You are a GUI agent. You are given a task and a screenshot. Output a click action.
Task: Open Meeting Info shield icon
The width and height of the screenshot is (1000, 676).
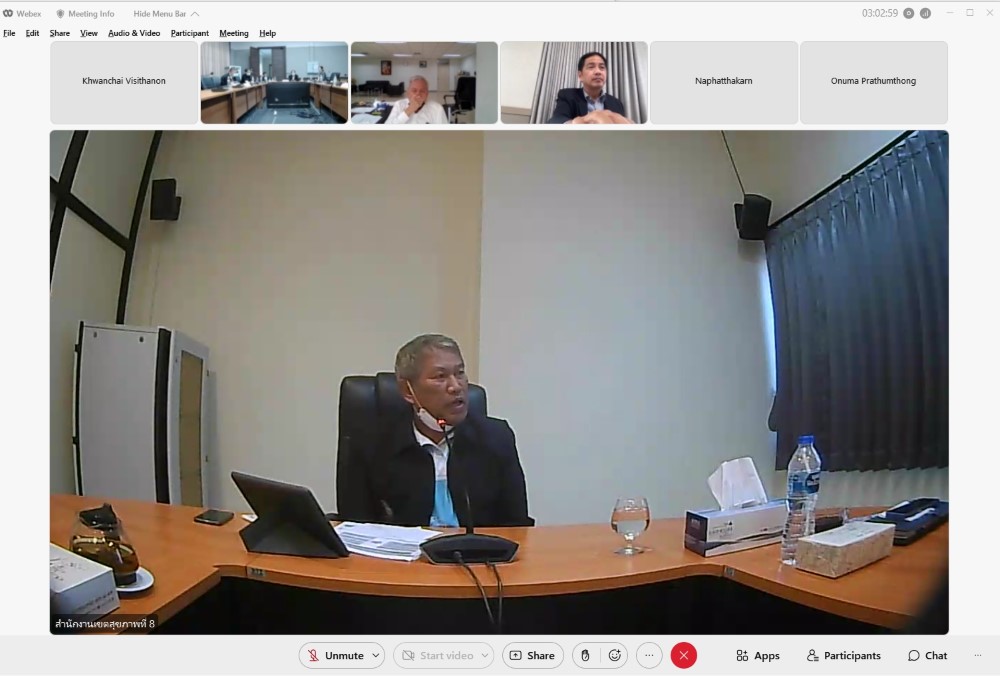pyautogui.click(x=61, y=14)
